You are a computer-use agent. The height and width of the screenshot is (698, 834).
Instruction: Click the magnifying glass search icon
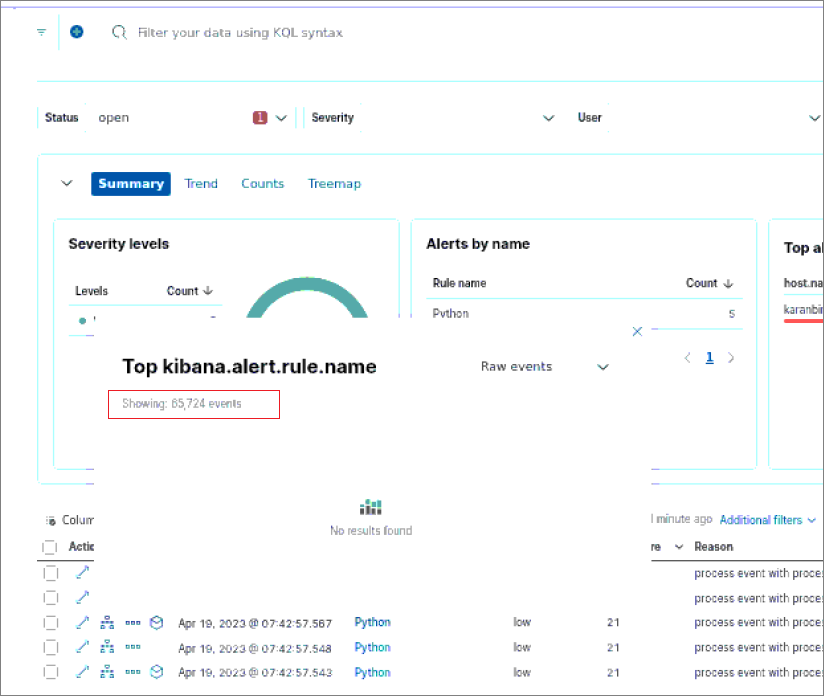click(119, 31)
